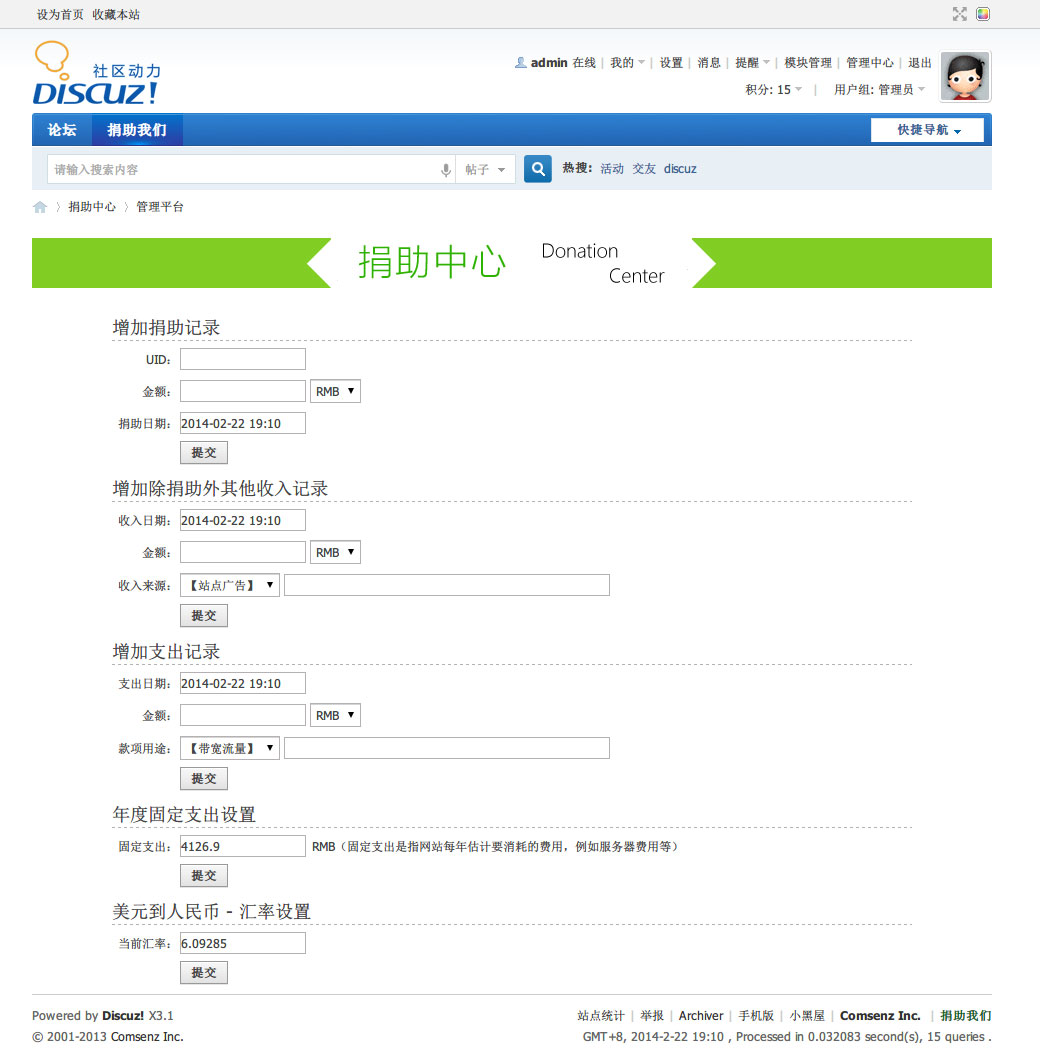The width and height of the screenshot is (1040, 1061).
Task: Open RMB currency dropdown in 其他收入记录 section
Action: point(335,553)
